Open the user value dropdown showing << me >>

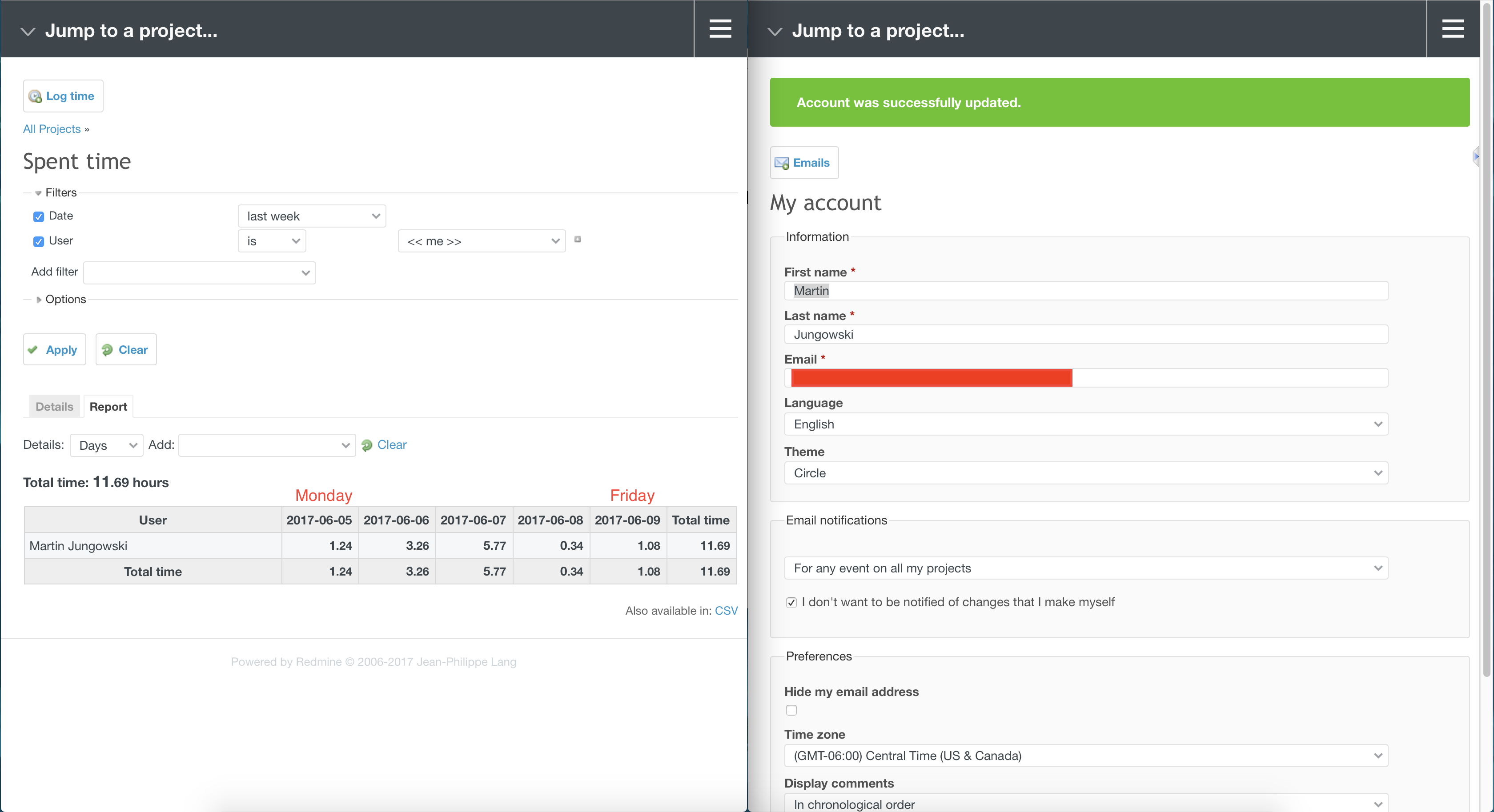click(x=482, y=241)
